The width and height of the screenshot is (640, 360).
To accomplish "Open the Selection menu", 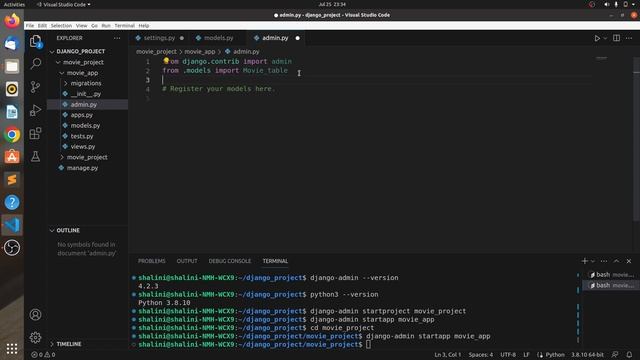I will [61, 26].
